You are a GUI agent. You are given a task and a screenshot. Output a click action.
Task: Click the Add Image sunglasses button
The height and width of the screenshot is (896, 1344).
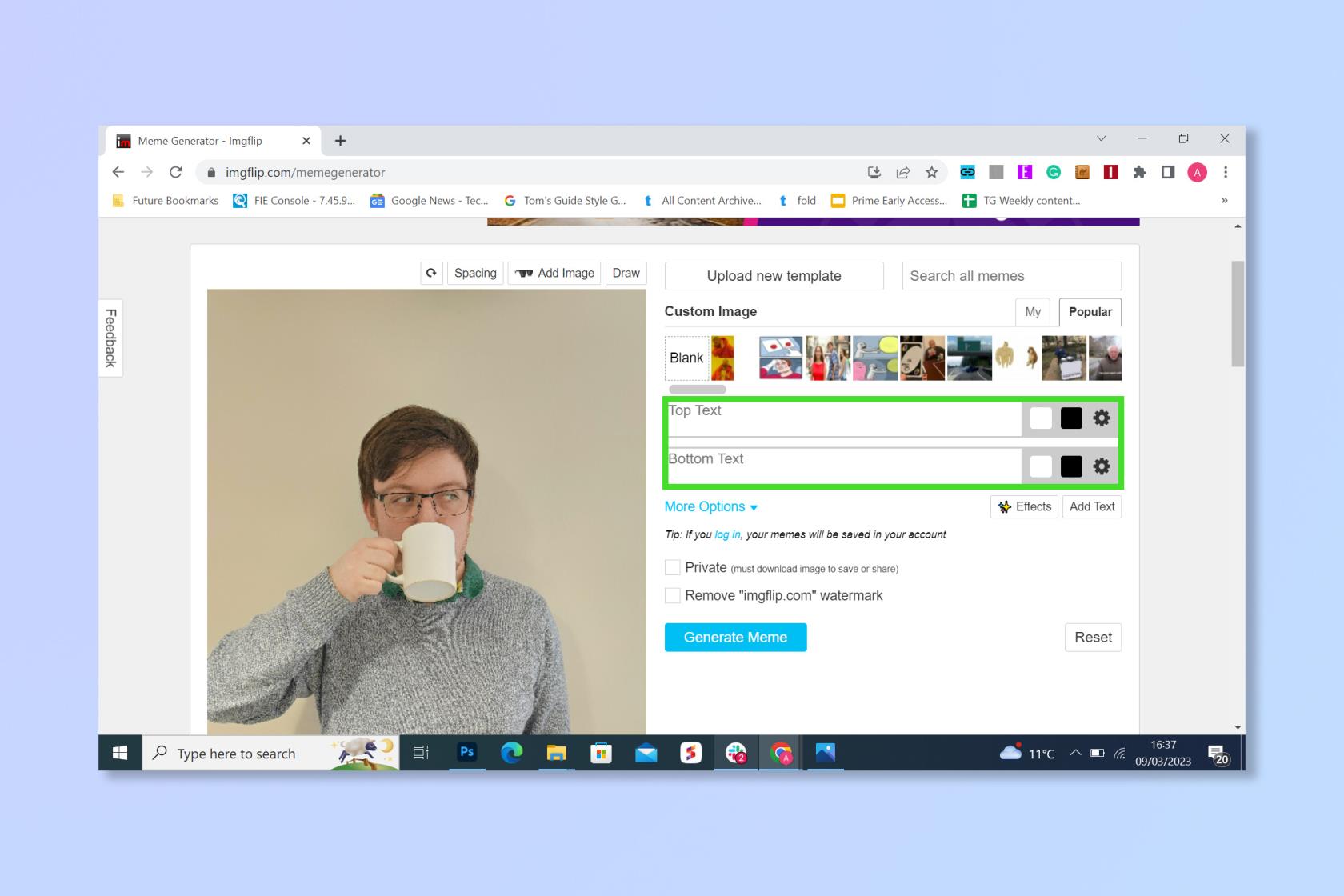tap(555, 273)
